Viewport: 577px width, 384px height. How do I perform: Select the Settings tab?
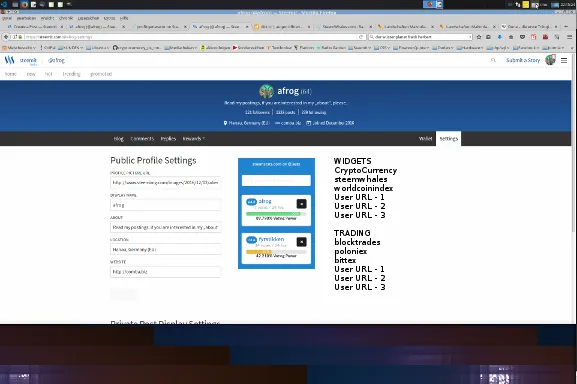[449, 139]
